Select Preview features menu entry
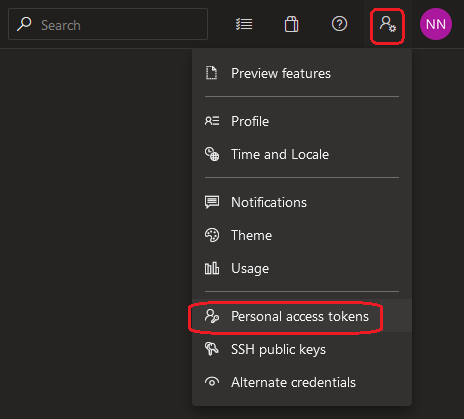Screen dimensions: 464x419 pos(302,73)
